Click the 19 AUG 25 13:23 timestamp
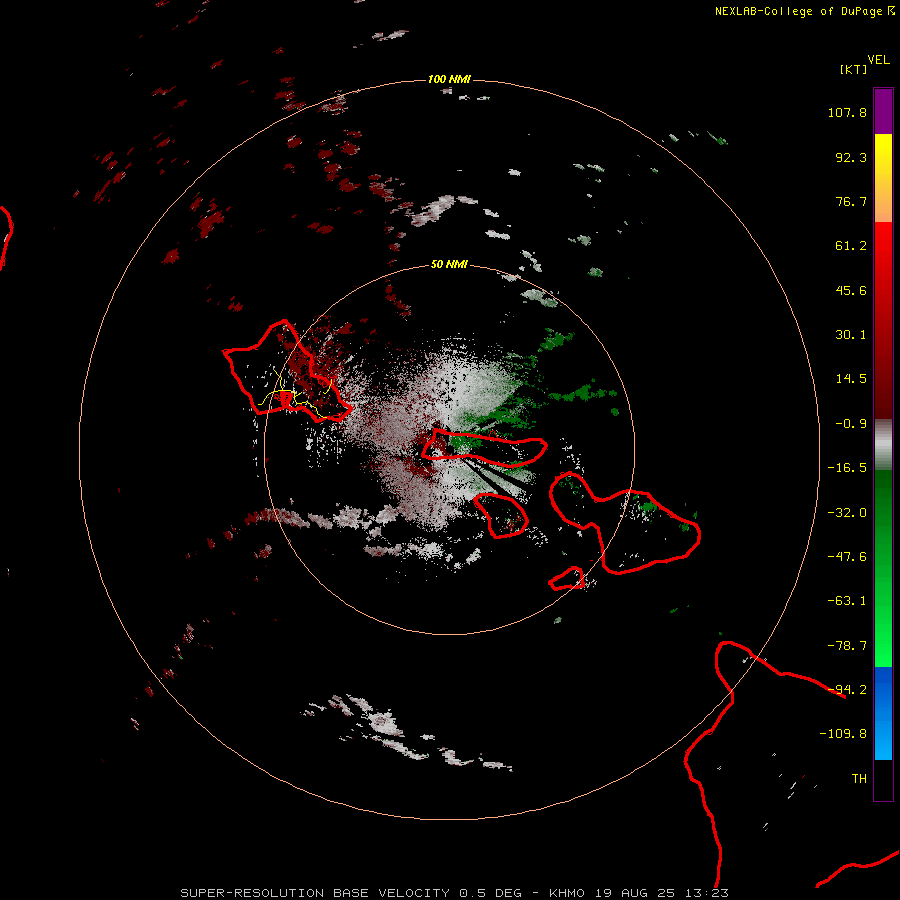 click(x=662, y=893)
